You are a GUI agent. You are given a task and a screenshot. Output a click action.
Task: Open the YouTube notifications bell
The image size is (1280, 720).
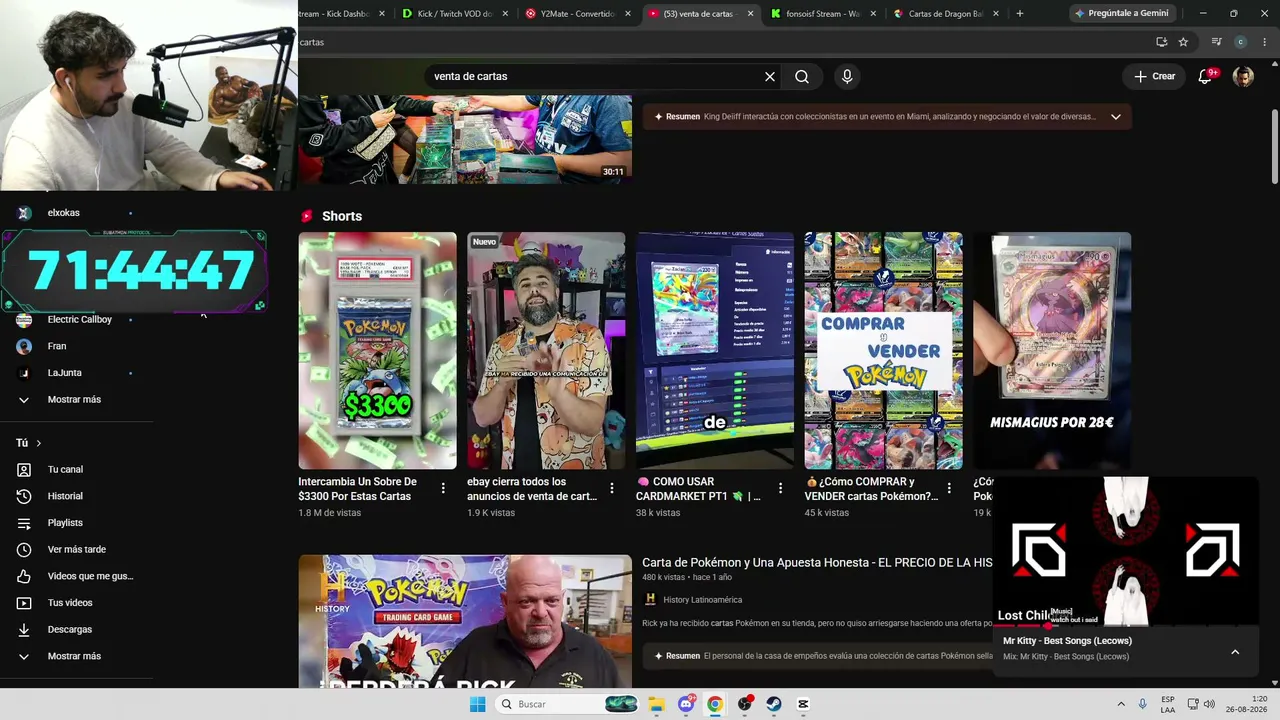point(1206,76)
